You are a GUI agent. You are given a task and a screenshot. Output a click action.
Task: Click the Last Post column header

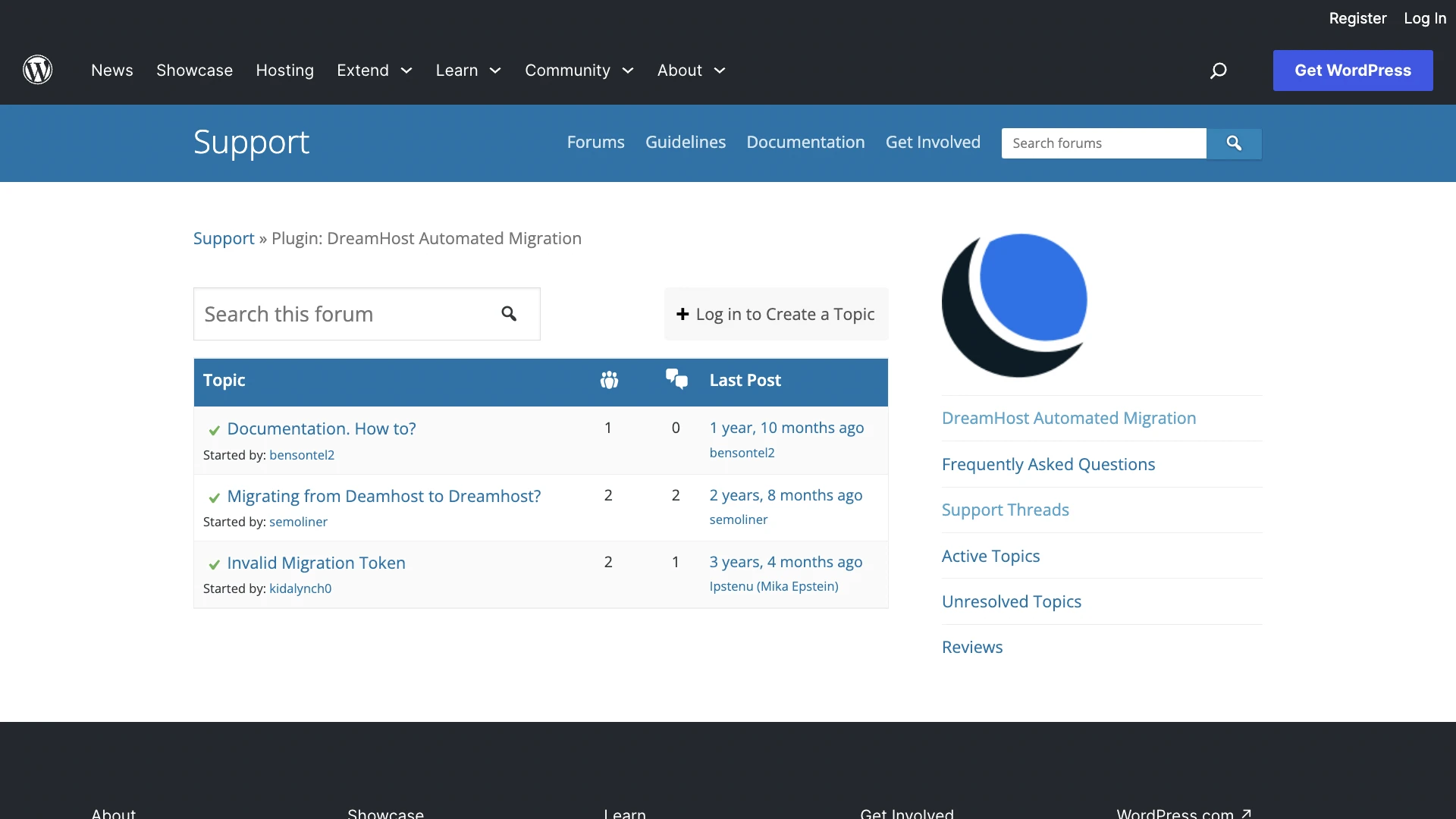[x=745, y=380]
